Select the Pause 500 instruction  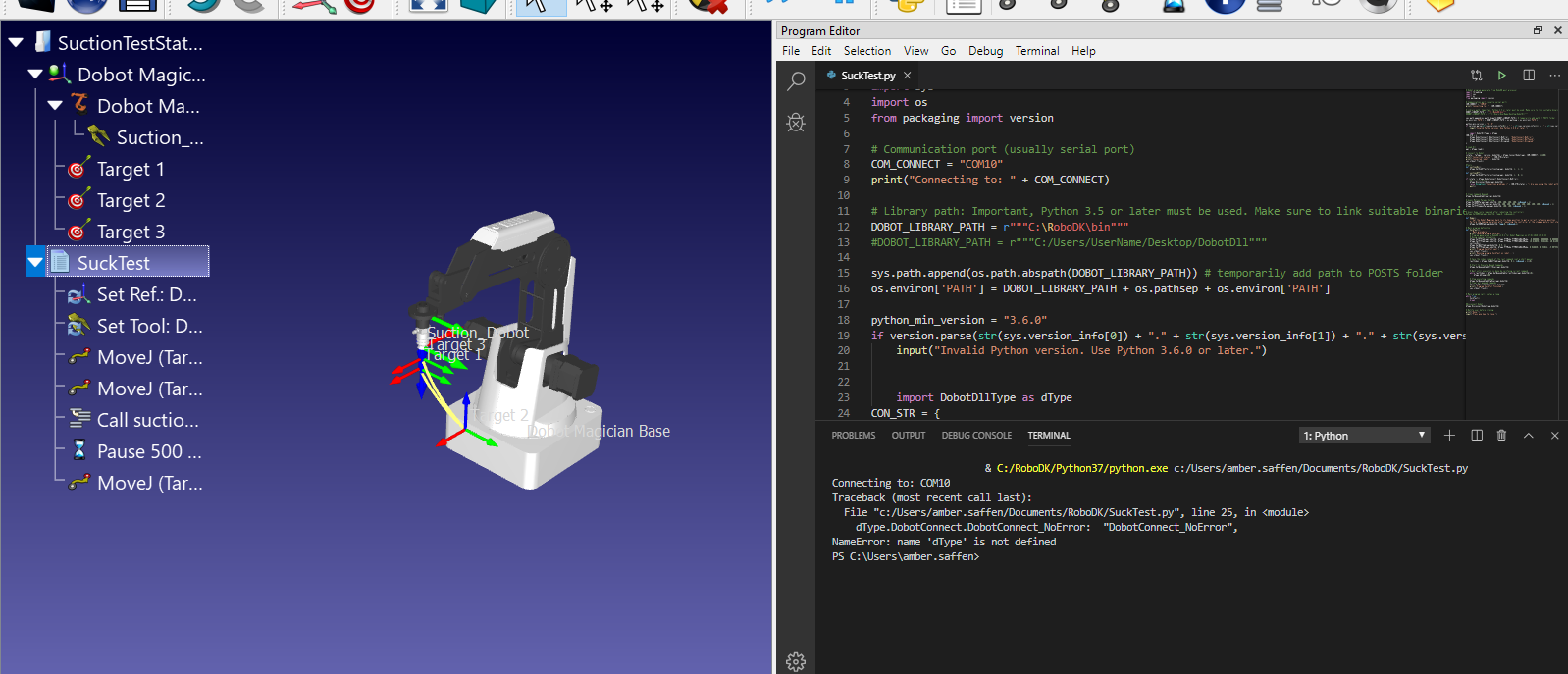tap(148, 451)
